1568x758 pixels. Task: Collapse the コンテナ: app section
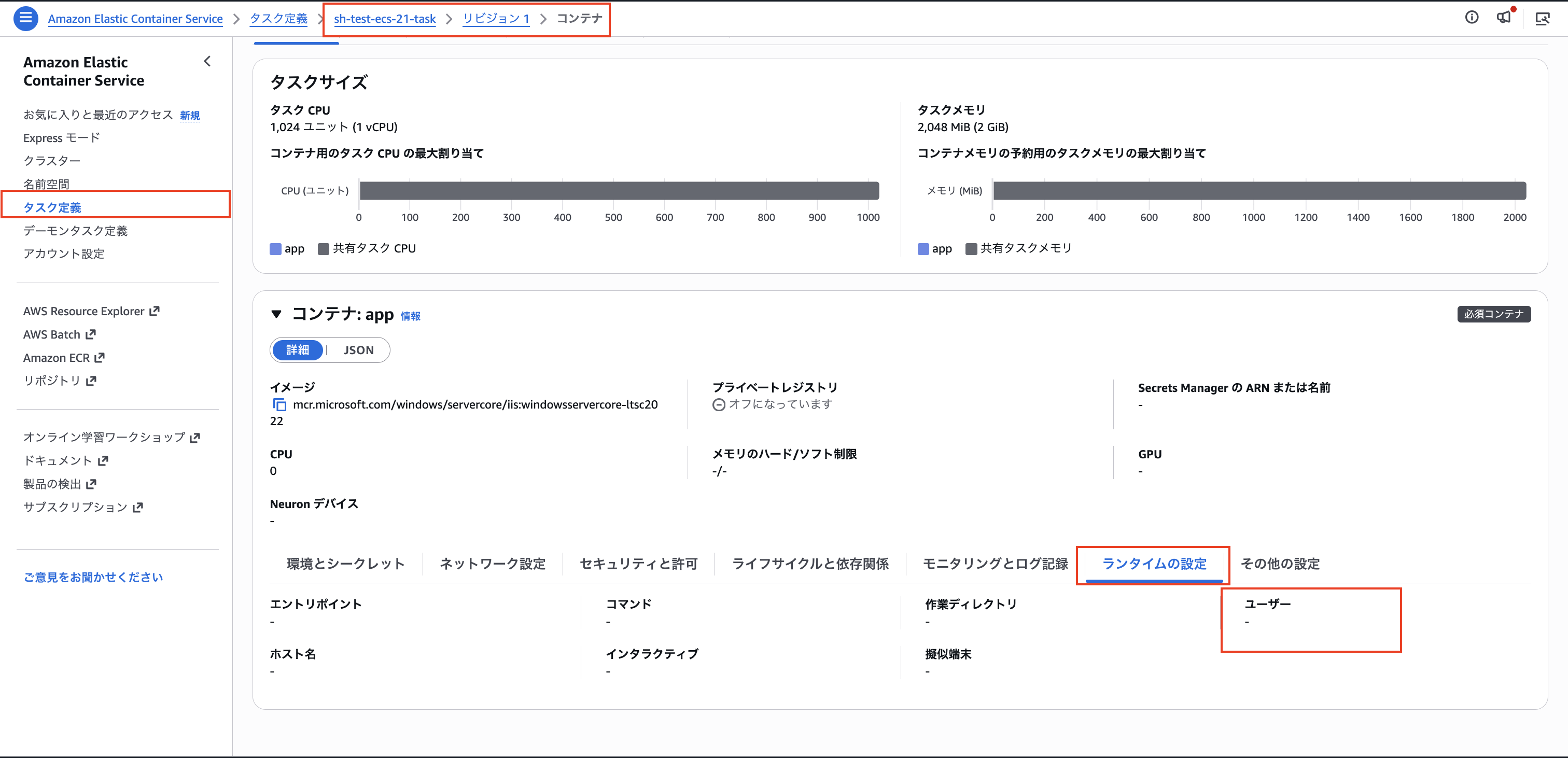click(x=276, y=314)
